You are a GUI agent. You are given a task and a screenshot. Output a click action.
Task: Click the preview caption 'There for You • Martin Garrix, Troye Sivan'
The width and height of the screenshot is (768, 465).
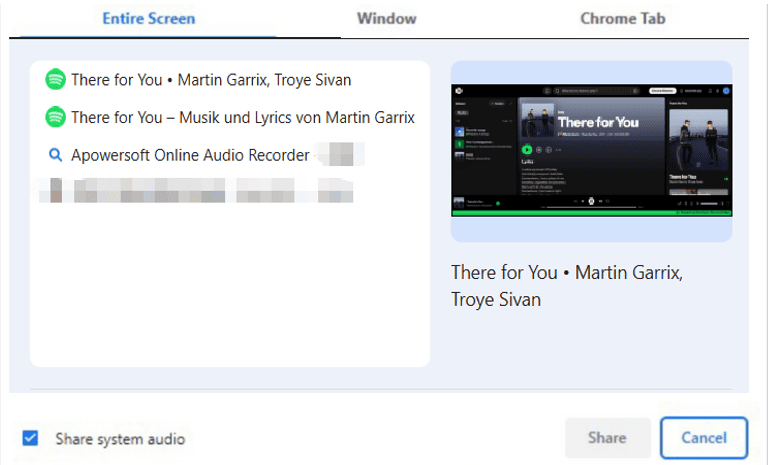coord(567,286)
